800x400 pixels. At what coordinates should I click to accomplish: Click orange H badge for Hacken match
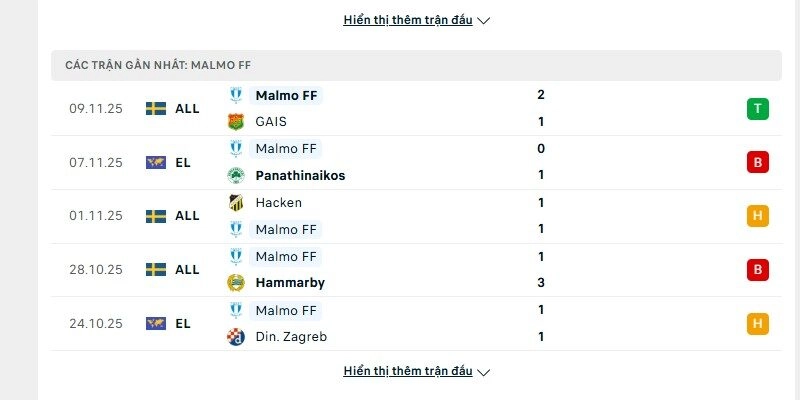757,216
